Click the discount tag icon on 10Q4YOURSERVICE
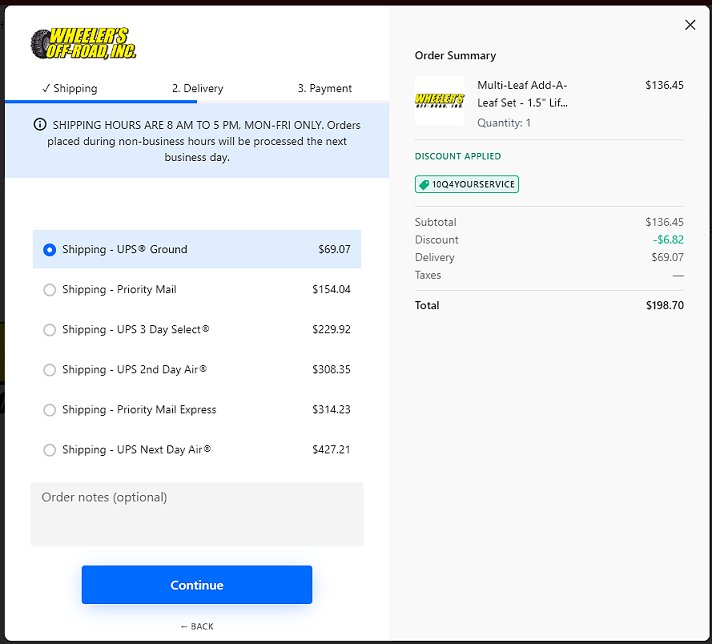712x644 pixels. click(424, 184)
